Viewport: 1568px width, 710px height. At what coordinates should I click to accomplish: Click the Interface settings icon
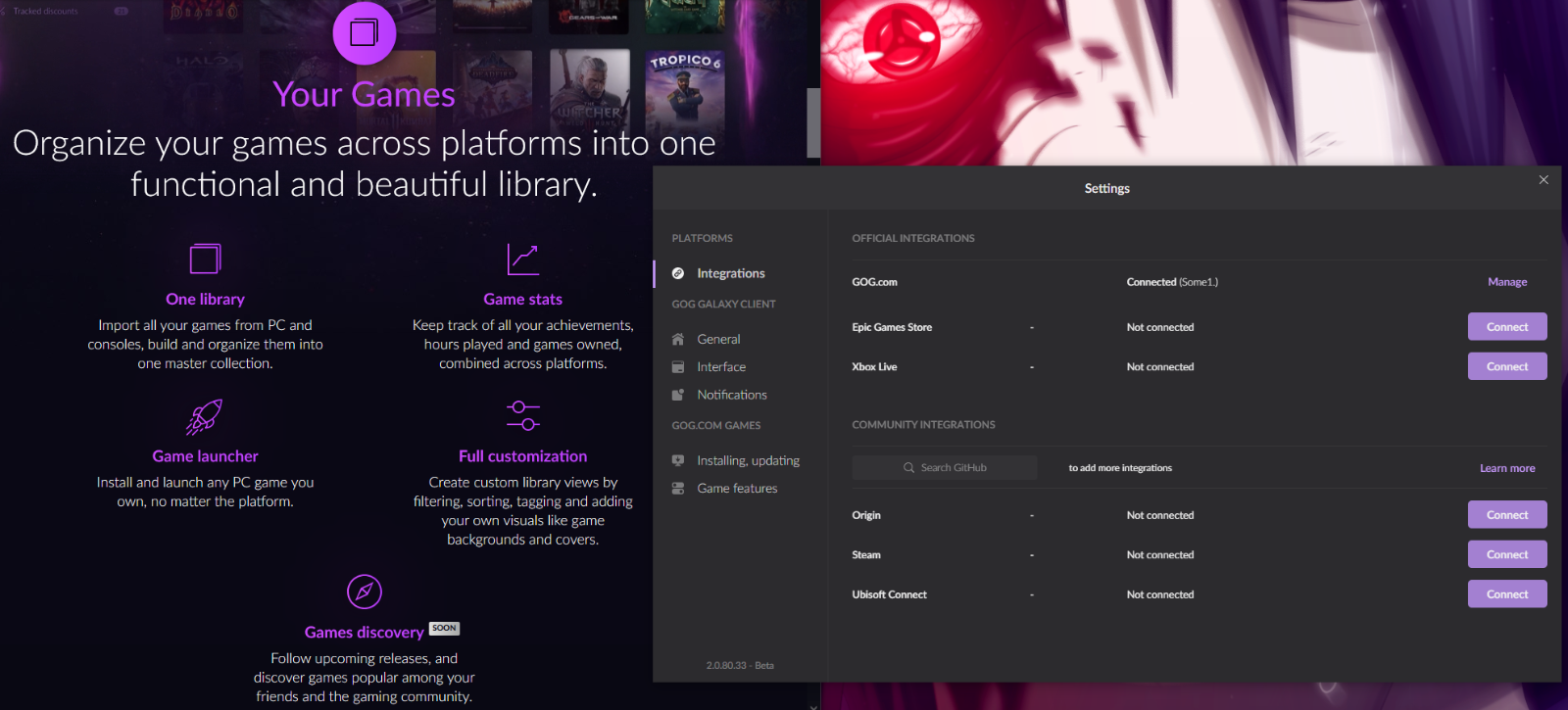[678, 367]
